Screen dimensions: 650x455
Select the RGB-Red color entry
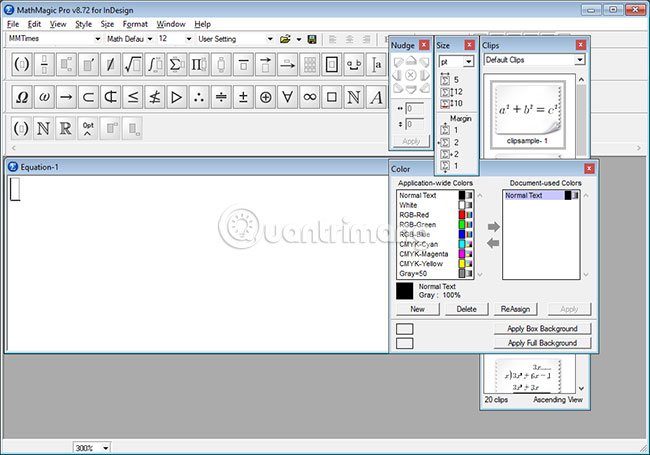(x=435, y=215)
